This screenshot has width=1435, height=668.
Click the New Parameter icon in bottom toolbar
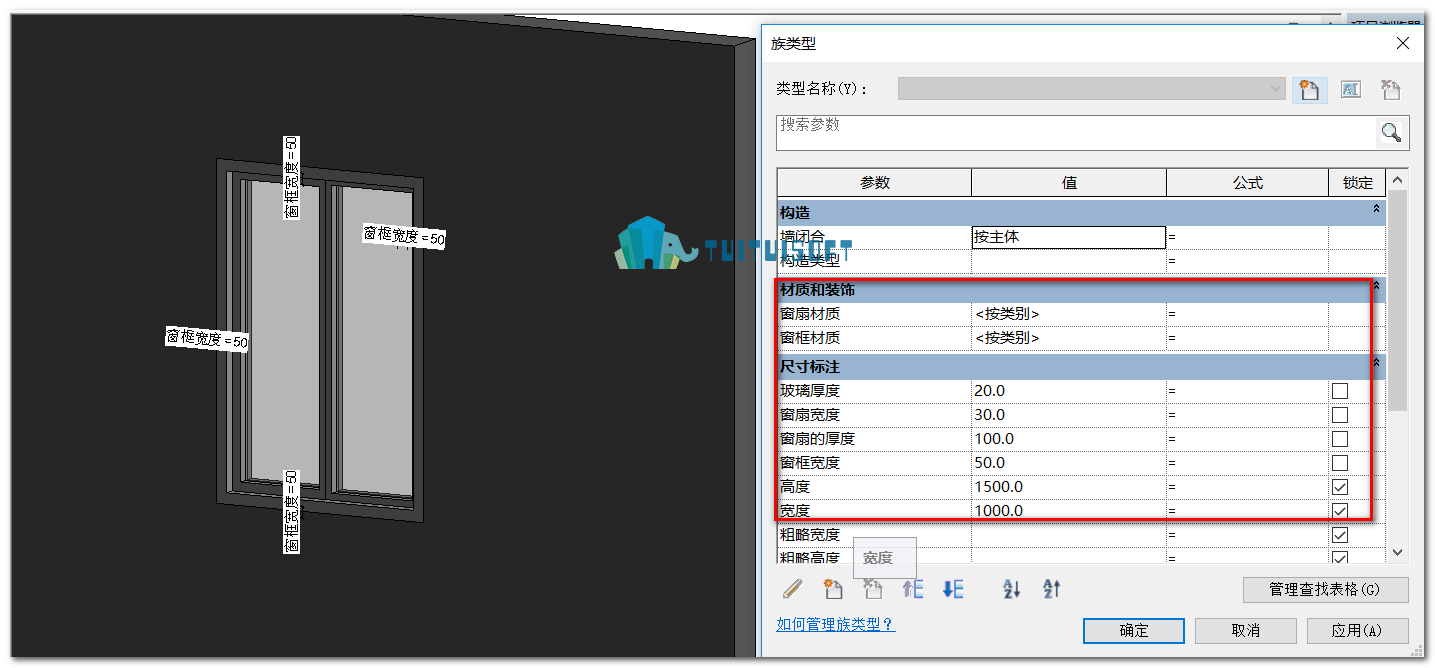(833, 589)
